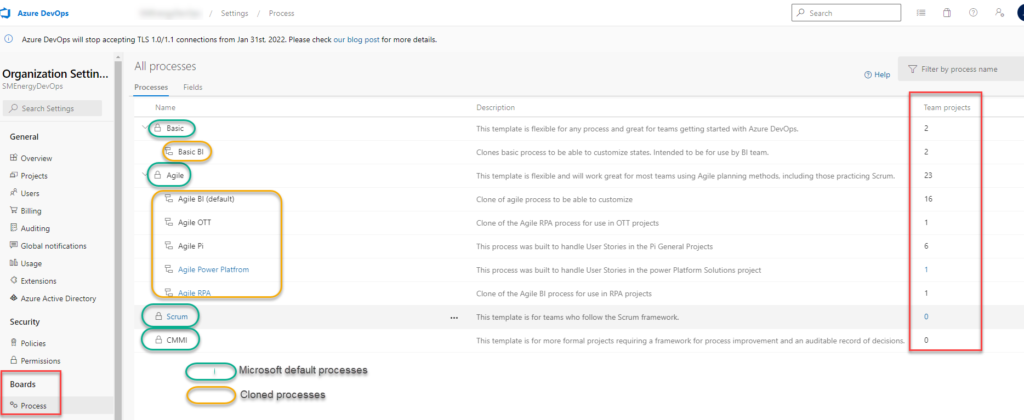Open Overview in General settings
This screenshot has width=1024, height=420.
tap(37, 158)
